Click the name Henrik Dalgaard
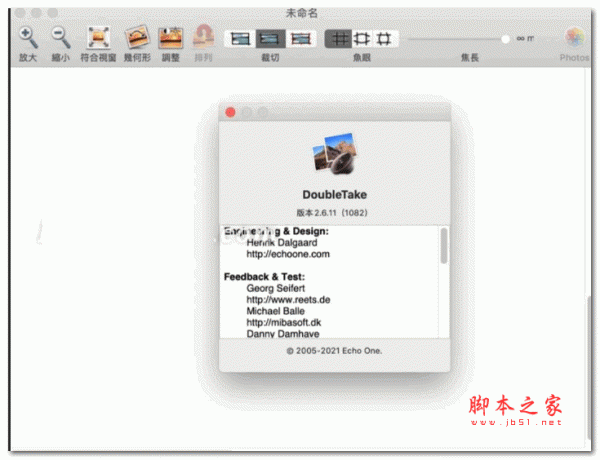 pyautogui.click(x=282, y=243)
